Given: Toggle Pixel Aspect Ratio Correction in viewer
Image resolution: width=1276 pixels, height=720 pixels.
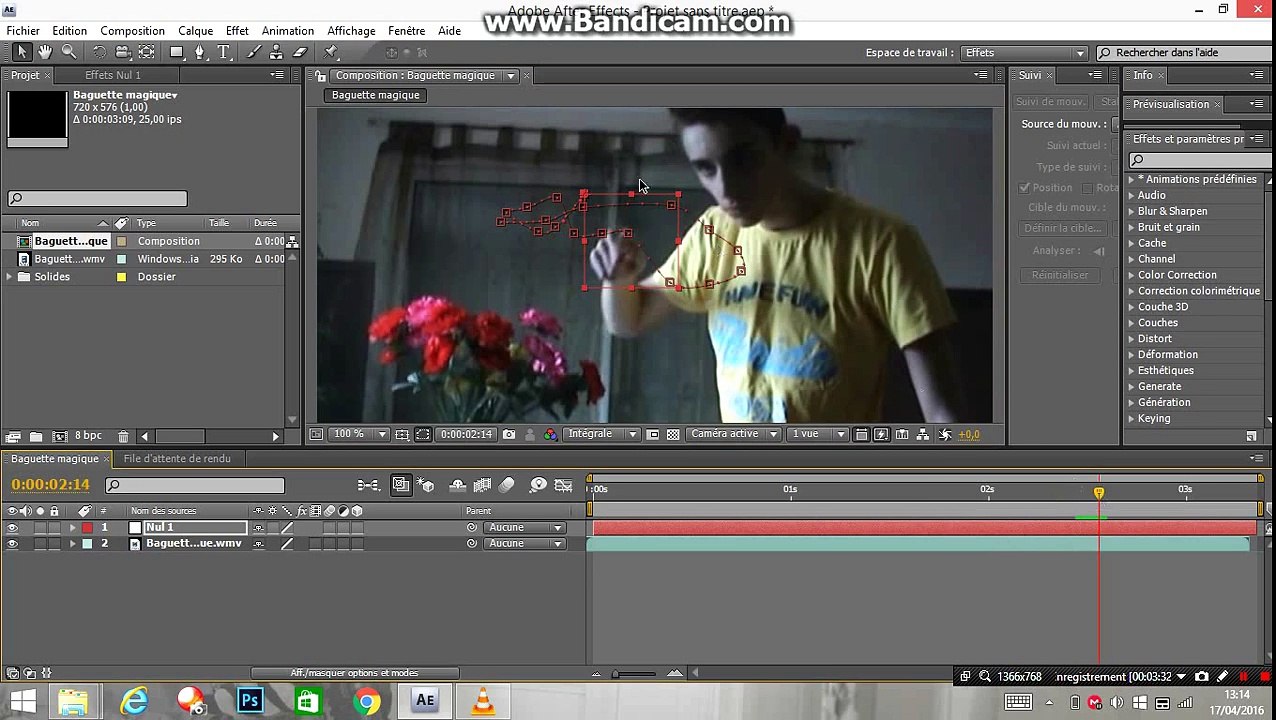Looking at the screenshot, I should click(x=861, y=434).
